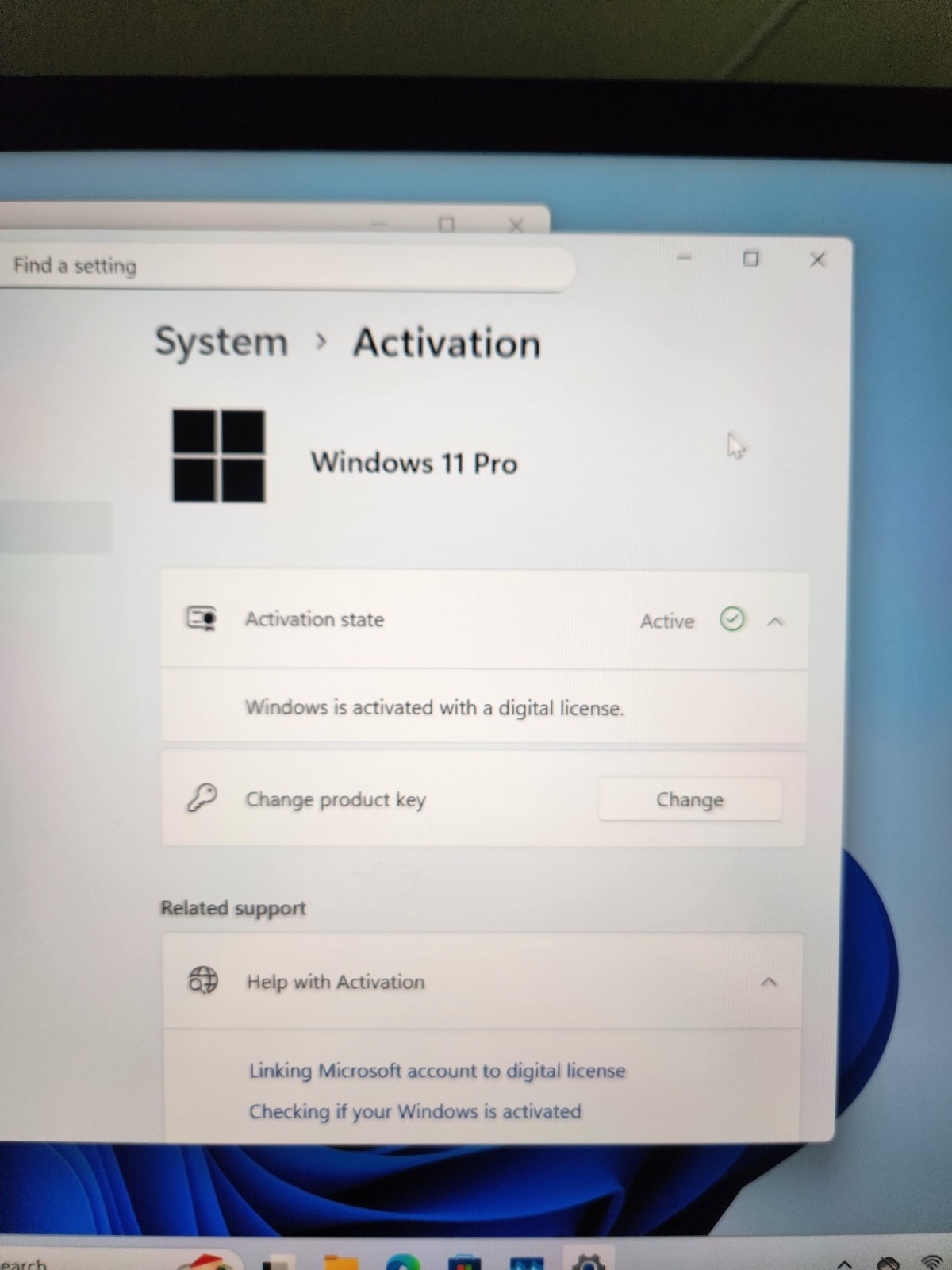Viewport: 952px width, 1270px height.
Task: Click the Settings gear icon in taskbar
Action: pos(588,1261)
